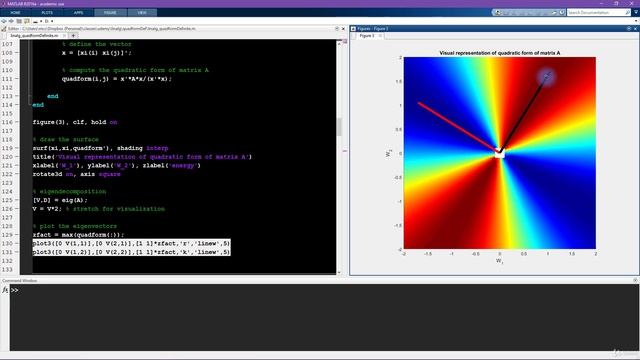Click editor scrollbar down arrow
This screenshot has height=360, width=640.
339,272
